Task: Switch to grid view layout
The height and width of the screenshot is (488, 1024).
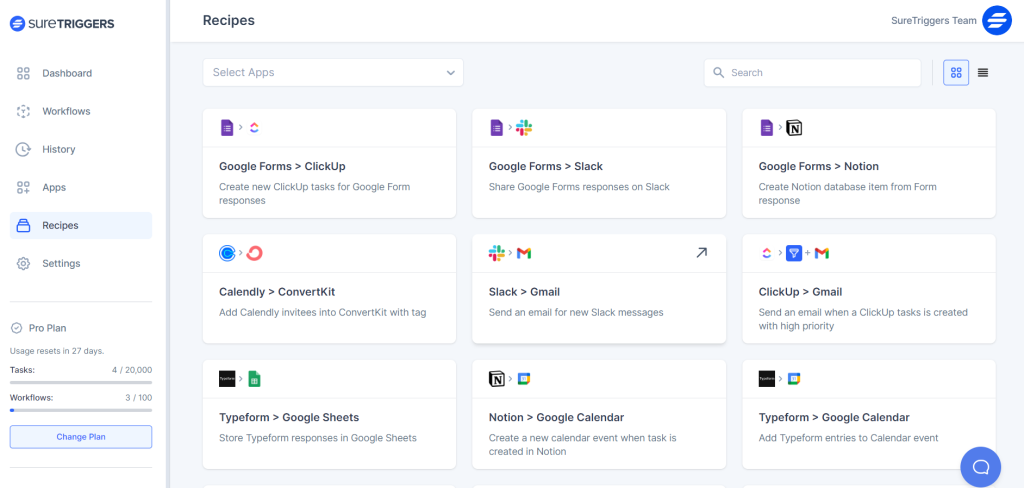Action: coord(956,73)
